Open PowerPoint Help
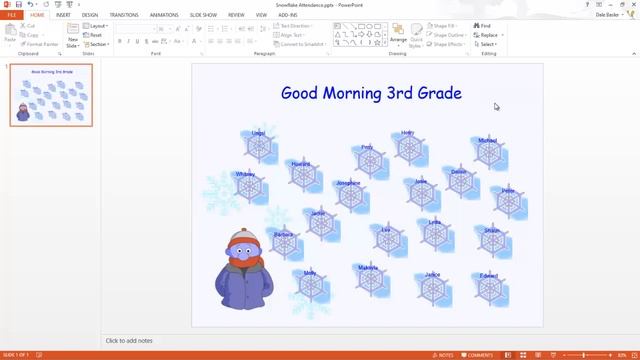 coord(587,4)
